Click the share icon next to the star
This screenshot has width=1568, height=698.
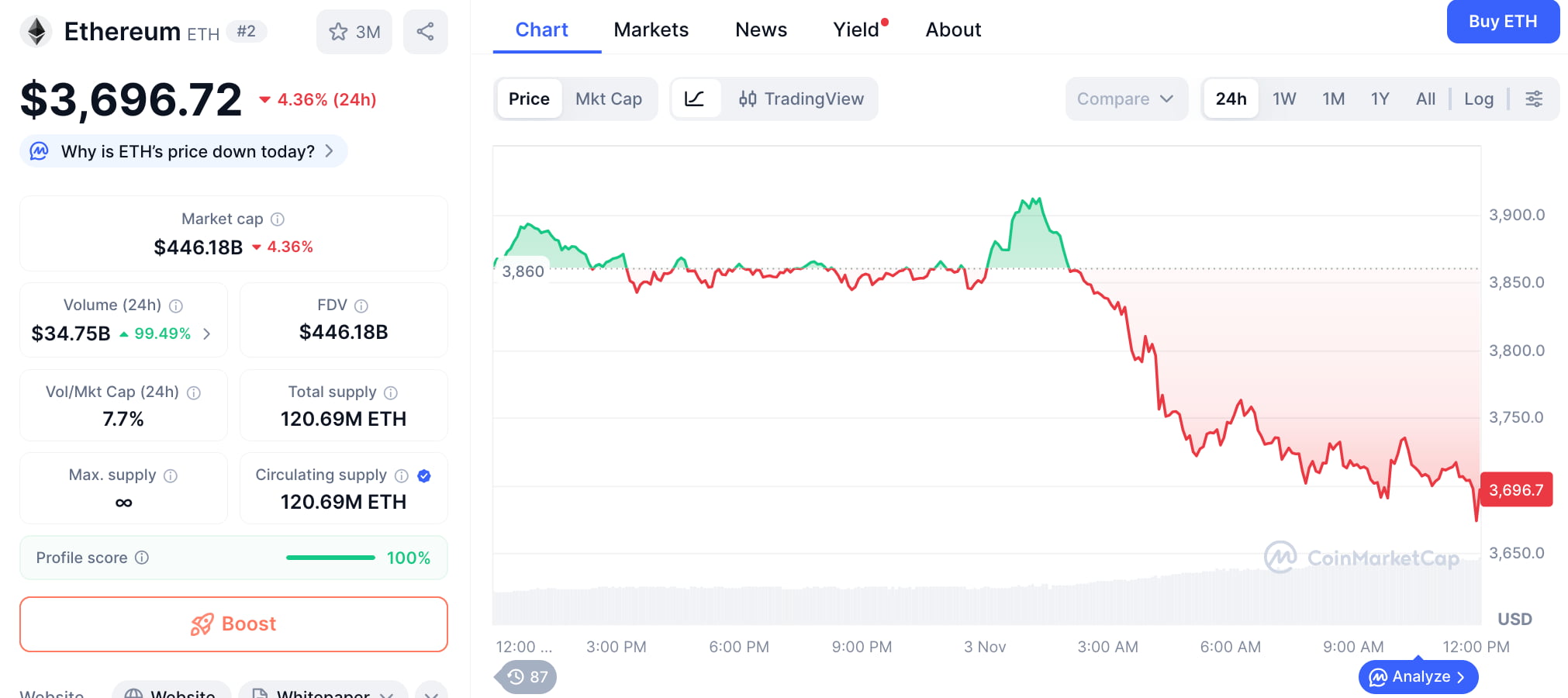click(425, 31)
